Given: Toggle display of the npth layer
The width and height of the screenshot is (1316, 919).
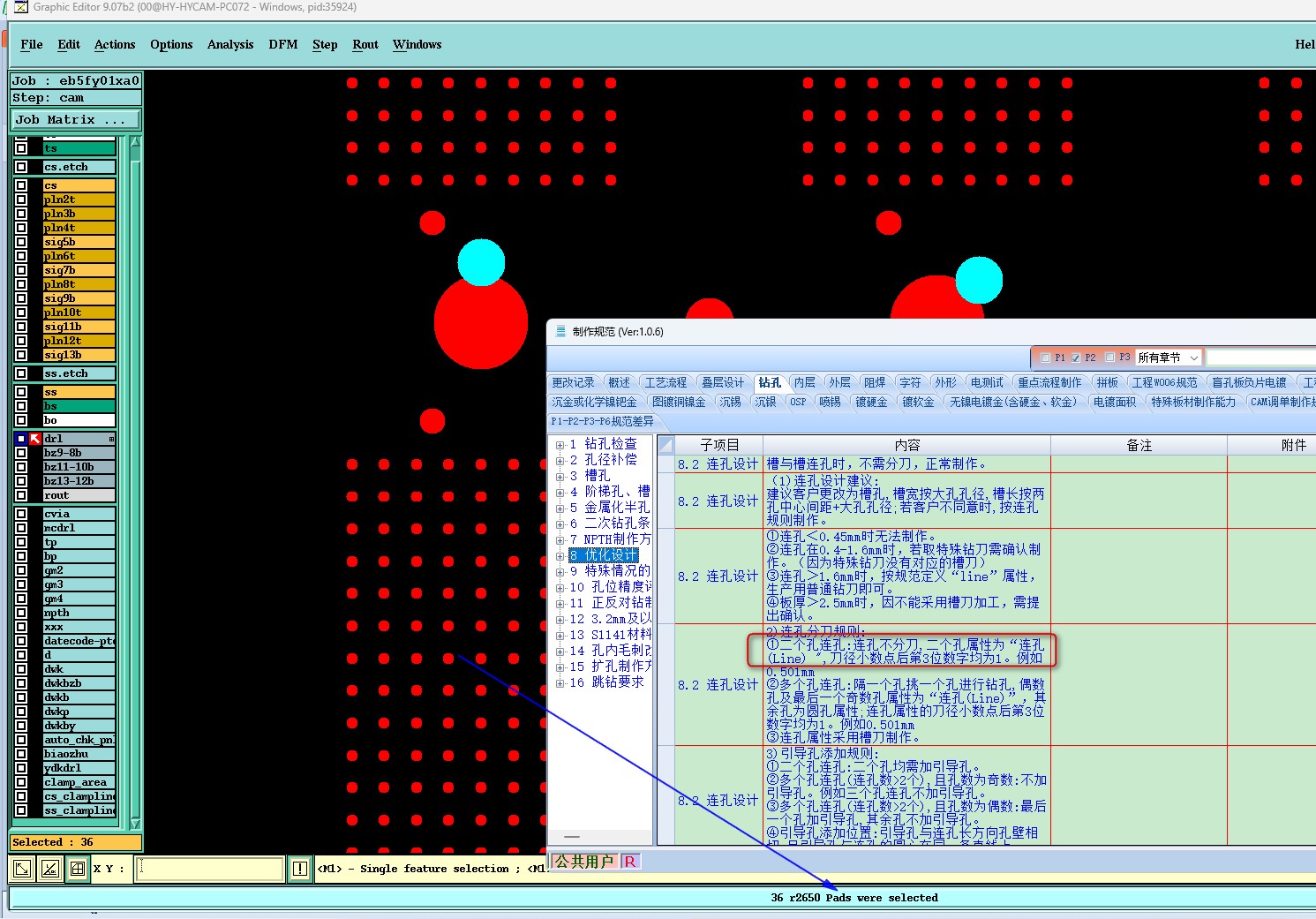Looking at the screenshot, I should (x=21, y=613).
